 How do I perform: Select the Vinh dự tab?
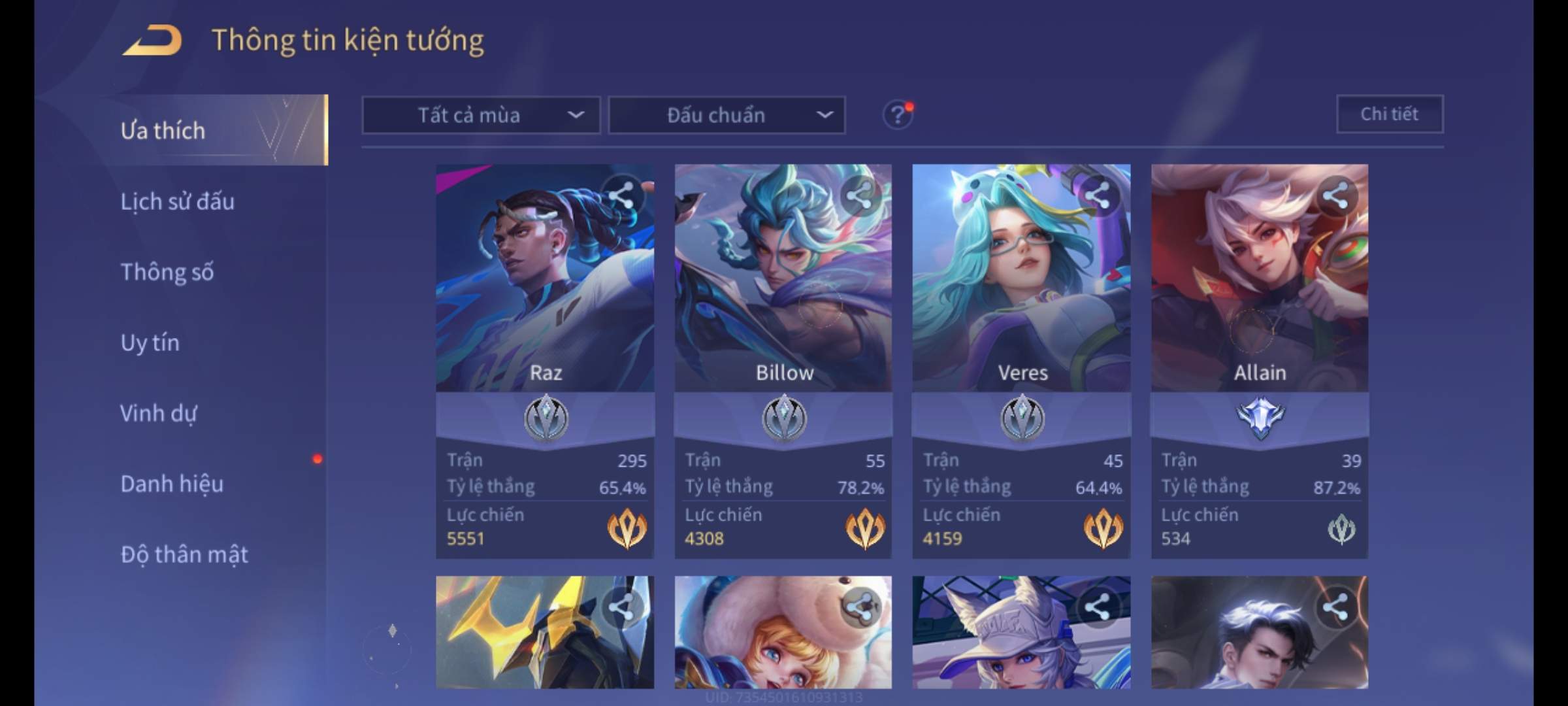click(158, 413)
